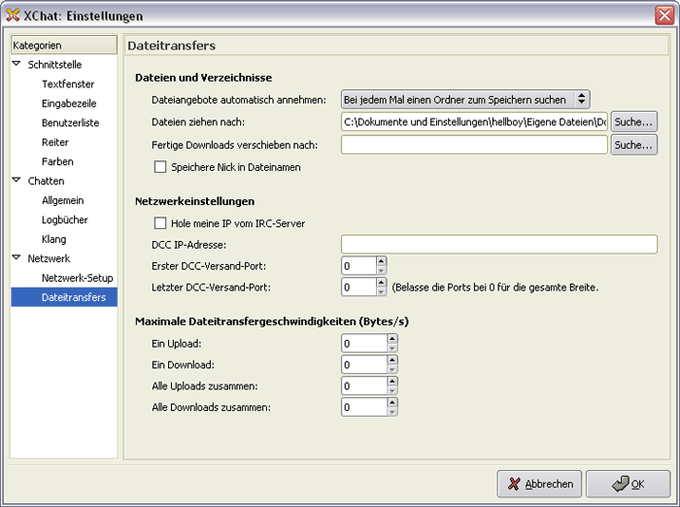Click the Kategorien column header
The height and width of the screenshot is (507, 680).
[x=64, y=45]
